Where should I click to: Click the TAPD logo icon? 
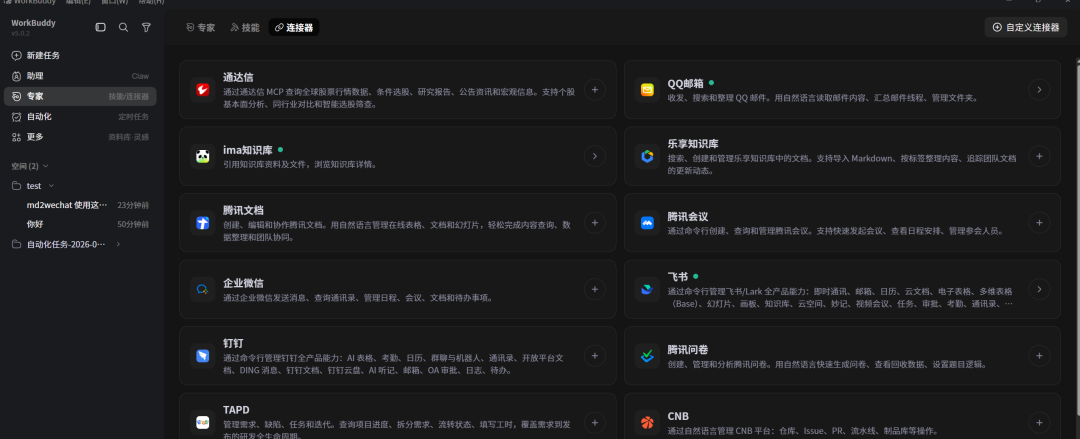[x=202, y=422]
